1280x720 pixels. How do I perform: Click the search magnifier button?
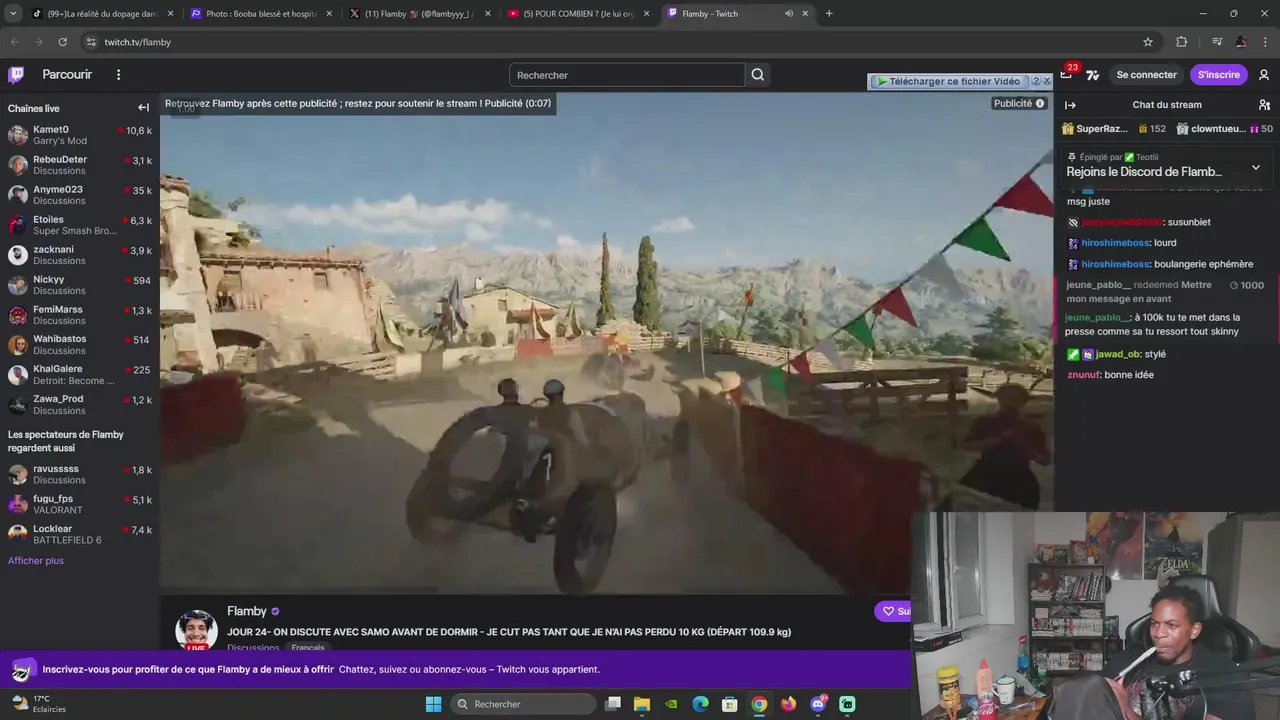pyautogui.click(x=758, y=75)
